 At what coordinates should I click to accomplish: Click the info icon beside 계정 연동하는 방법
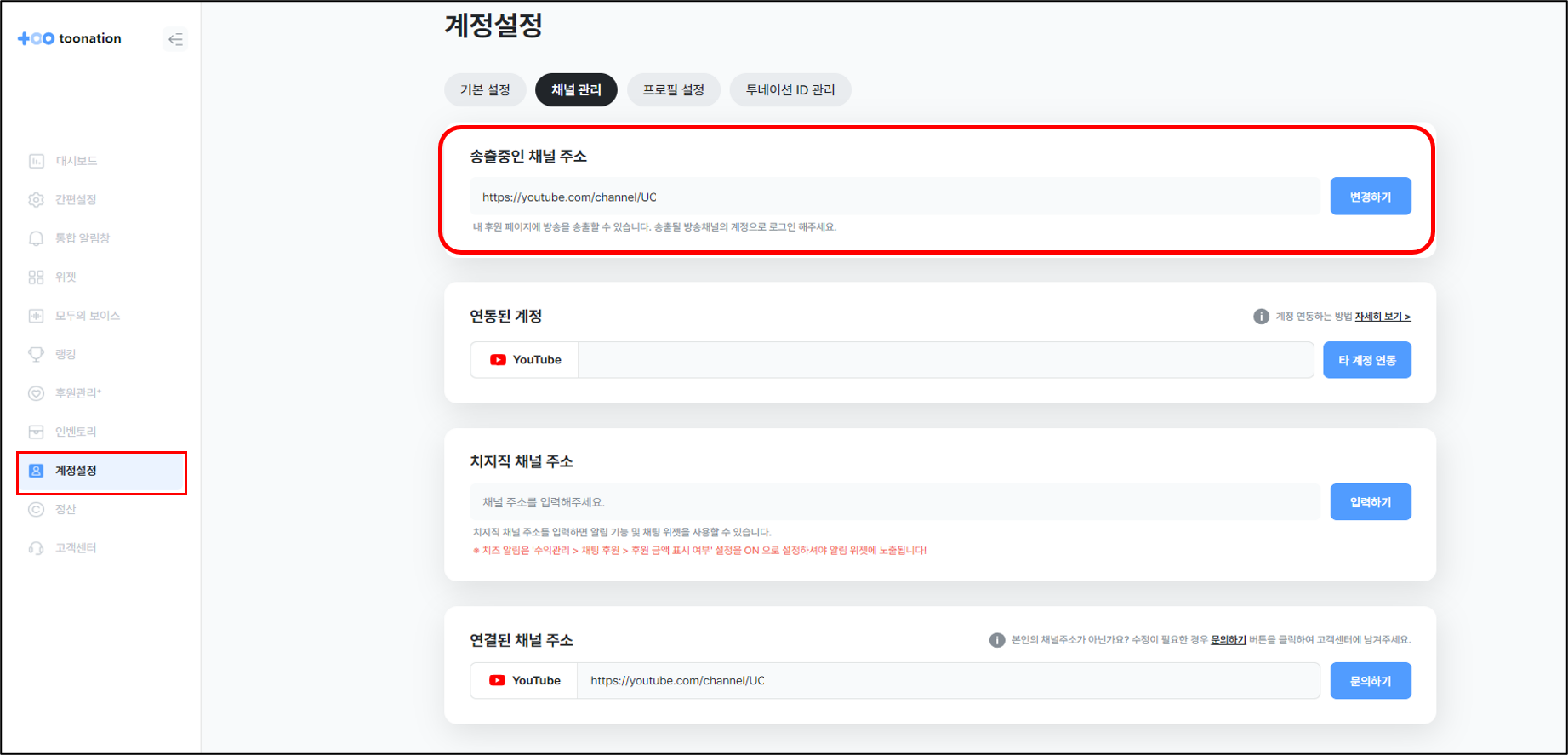pyautogui.click(x=1261, y=317)
